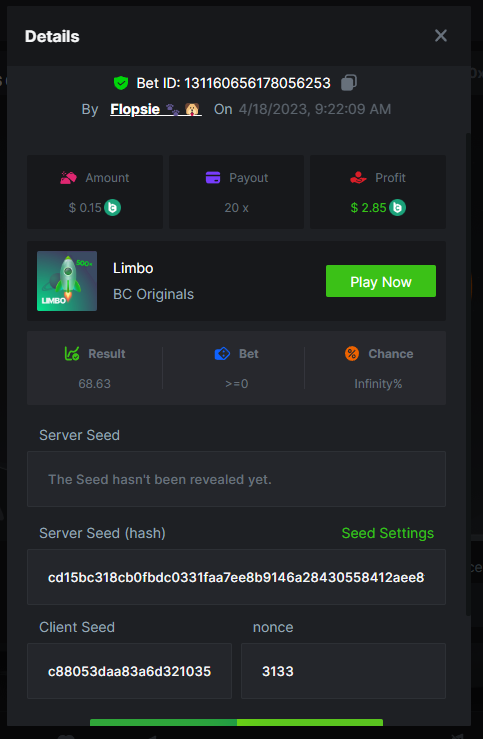The image size is (483, 739).
Task: Click the green Result chart icon
Action: coord(72,353)
